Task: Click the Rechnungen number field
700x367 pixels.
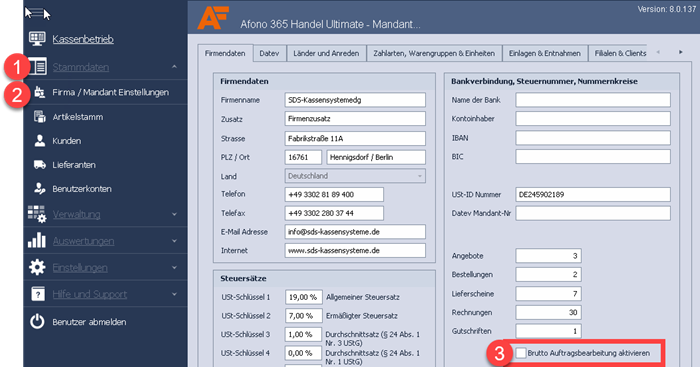Action: pyautogui.click(x=548, y=313)
